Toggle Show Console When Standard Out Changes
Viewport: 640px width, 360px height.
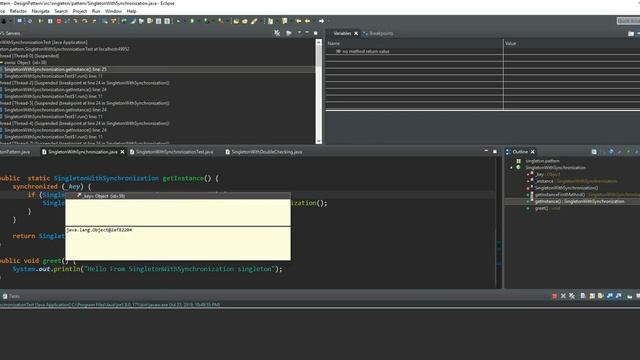[x=609, y=296]
